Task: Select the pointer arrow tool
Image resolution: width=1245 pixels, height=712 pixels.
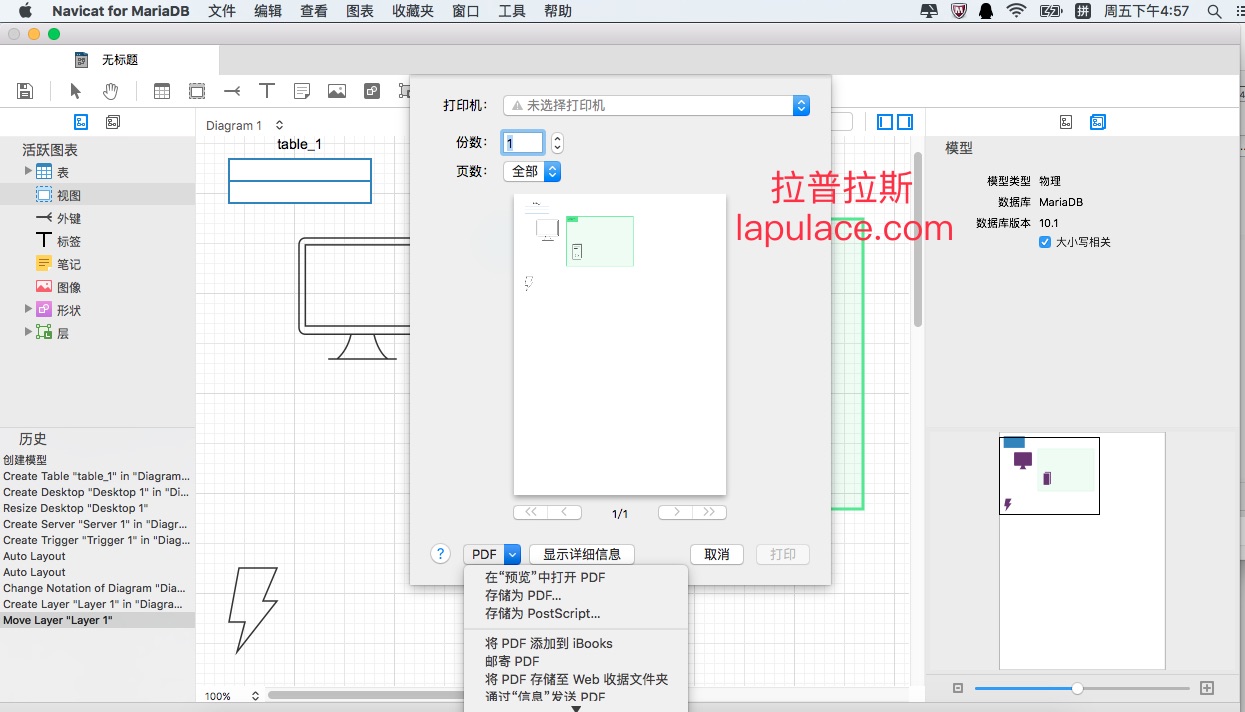Action: pos(75,91)
